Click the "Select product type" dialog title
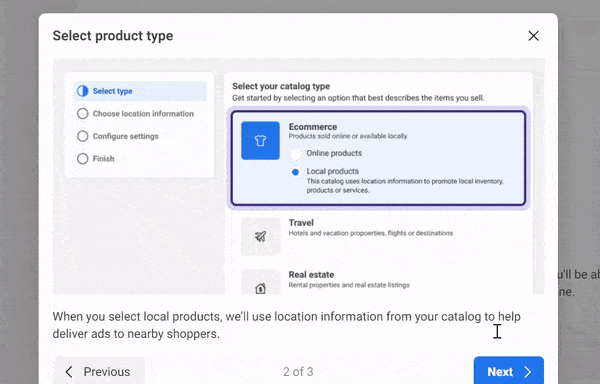Image resolution: width=600 pixels, height=384 pixels. click(113, 36)
